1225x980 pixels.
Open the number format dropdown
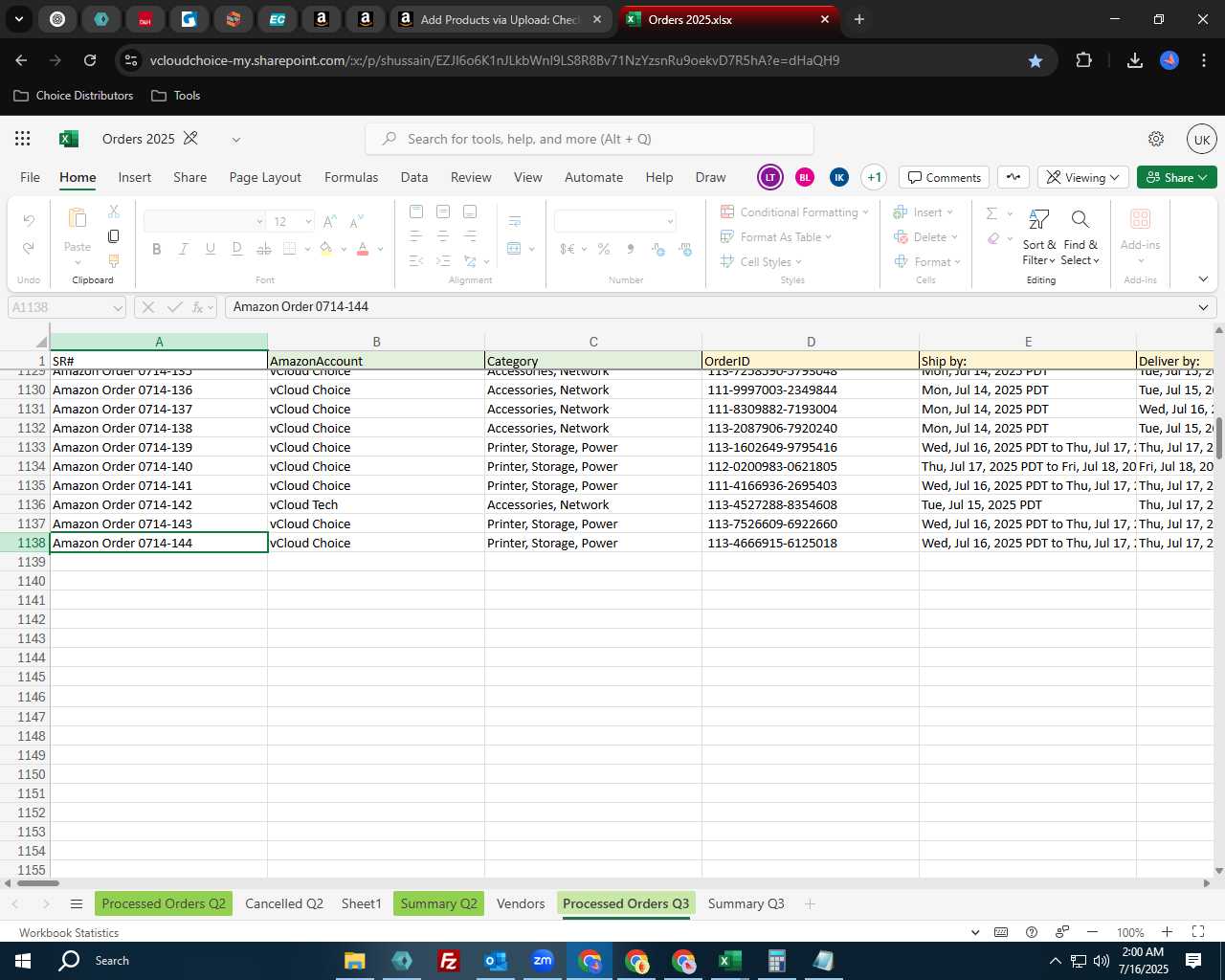[x=670, y=222]
